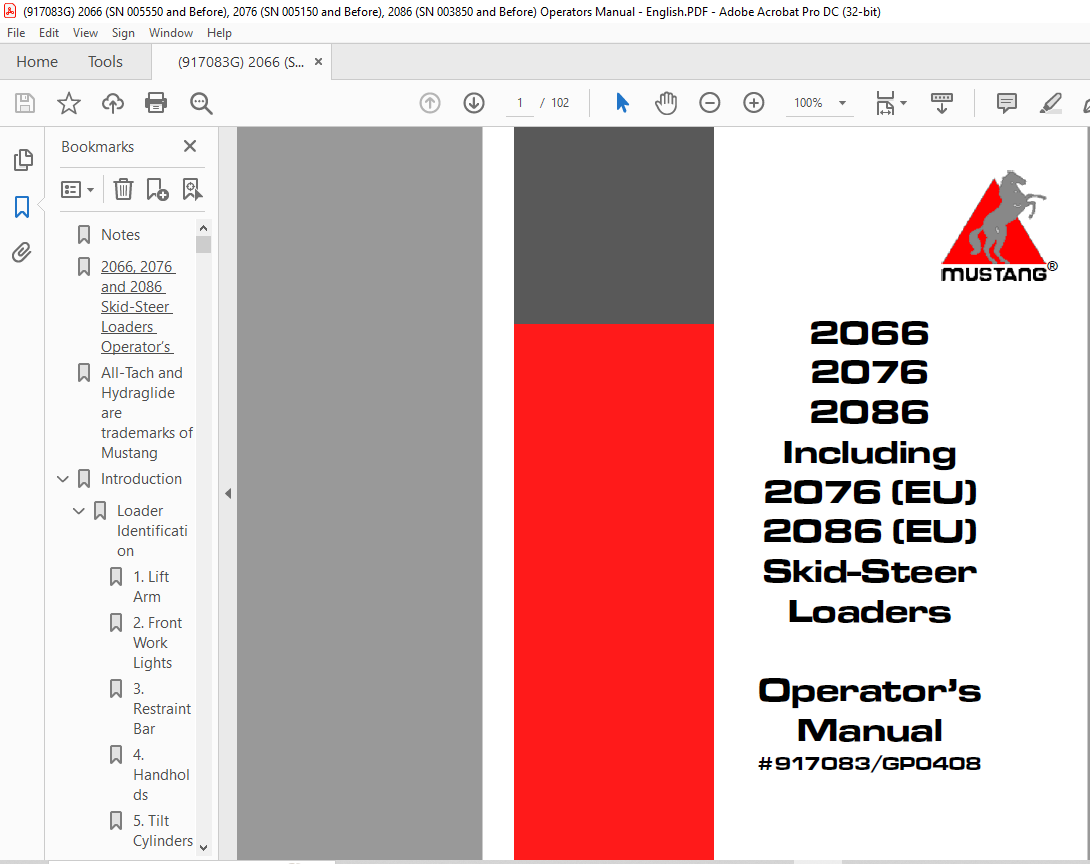1090x864 pixels.
Task: Open the All-Tach and Hydraglide bookmark
Action: [x=146, y=413]
